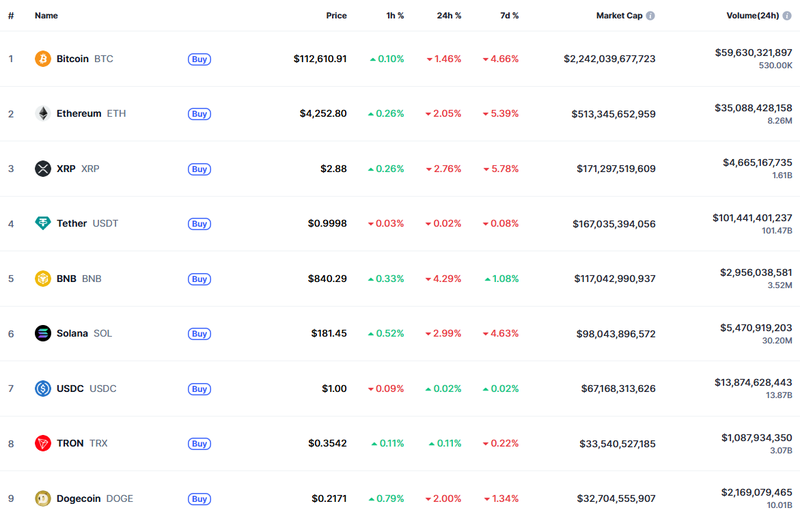Image resolution: width=800 pixels, height=521 pixels.
Task: Click the USDC blue logo icon
Action: click(x=43, y=389)
